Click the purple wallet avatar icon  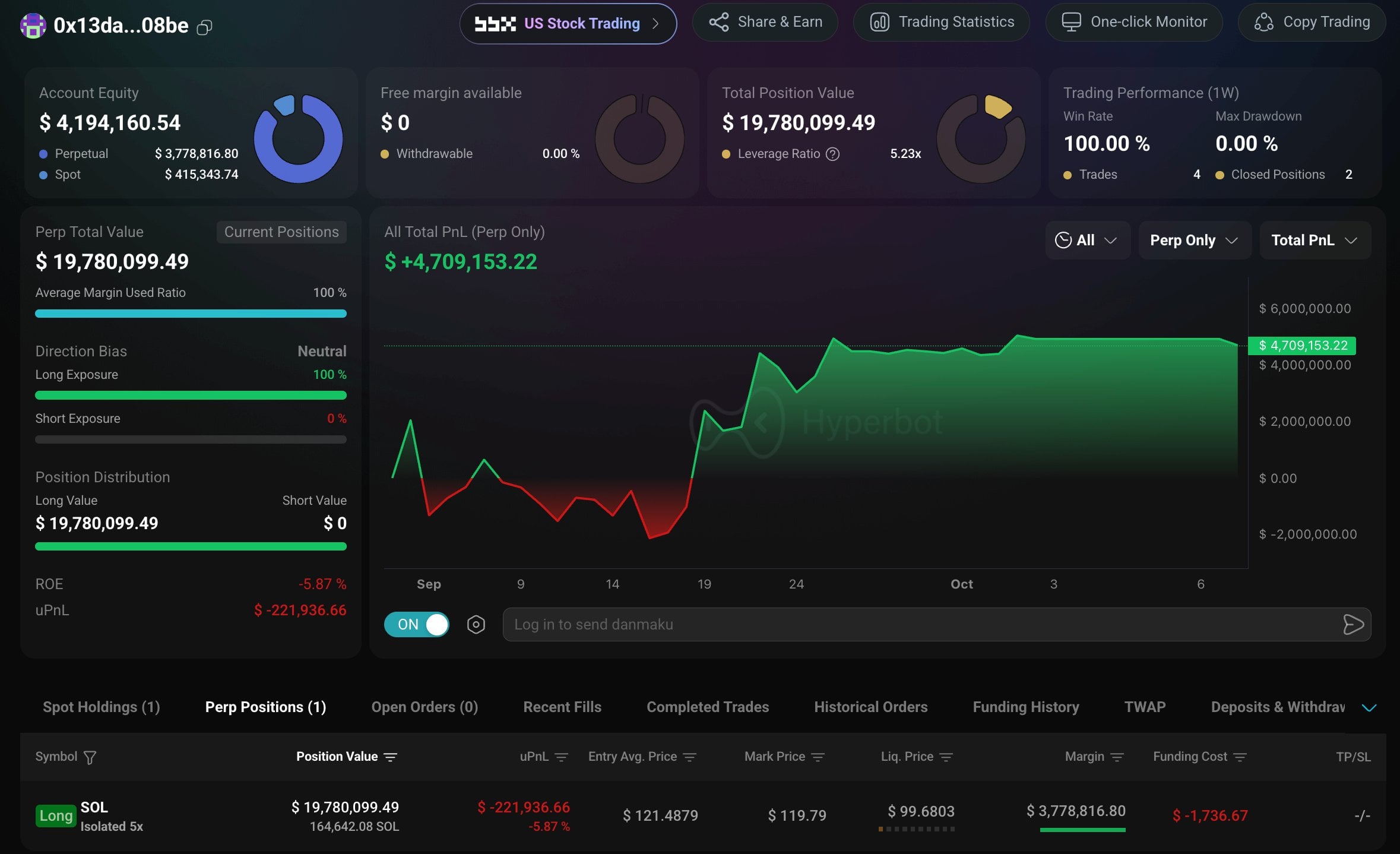click(33, 26)
